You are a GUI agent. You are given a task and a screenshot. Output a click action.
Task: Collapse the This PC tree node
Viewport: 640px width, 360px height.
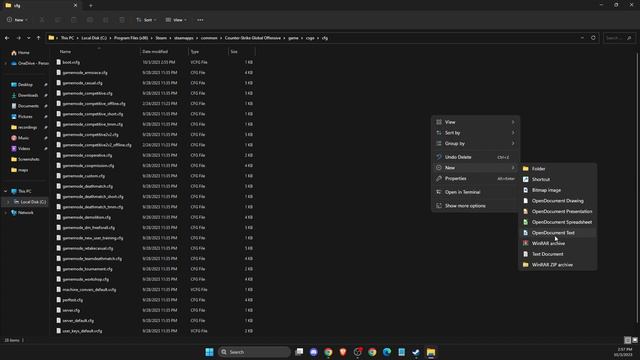[6, 191]
